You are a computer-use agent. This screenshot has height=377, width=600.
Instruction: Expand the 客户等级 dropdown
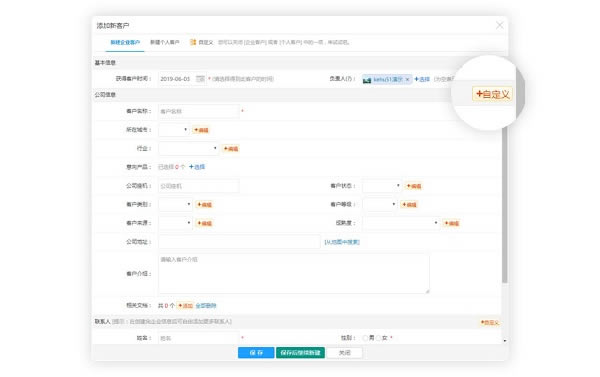[x=380, y=204]
